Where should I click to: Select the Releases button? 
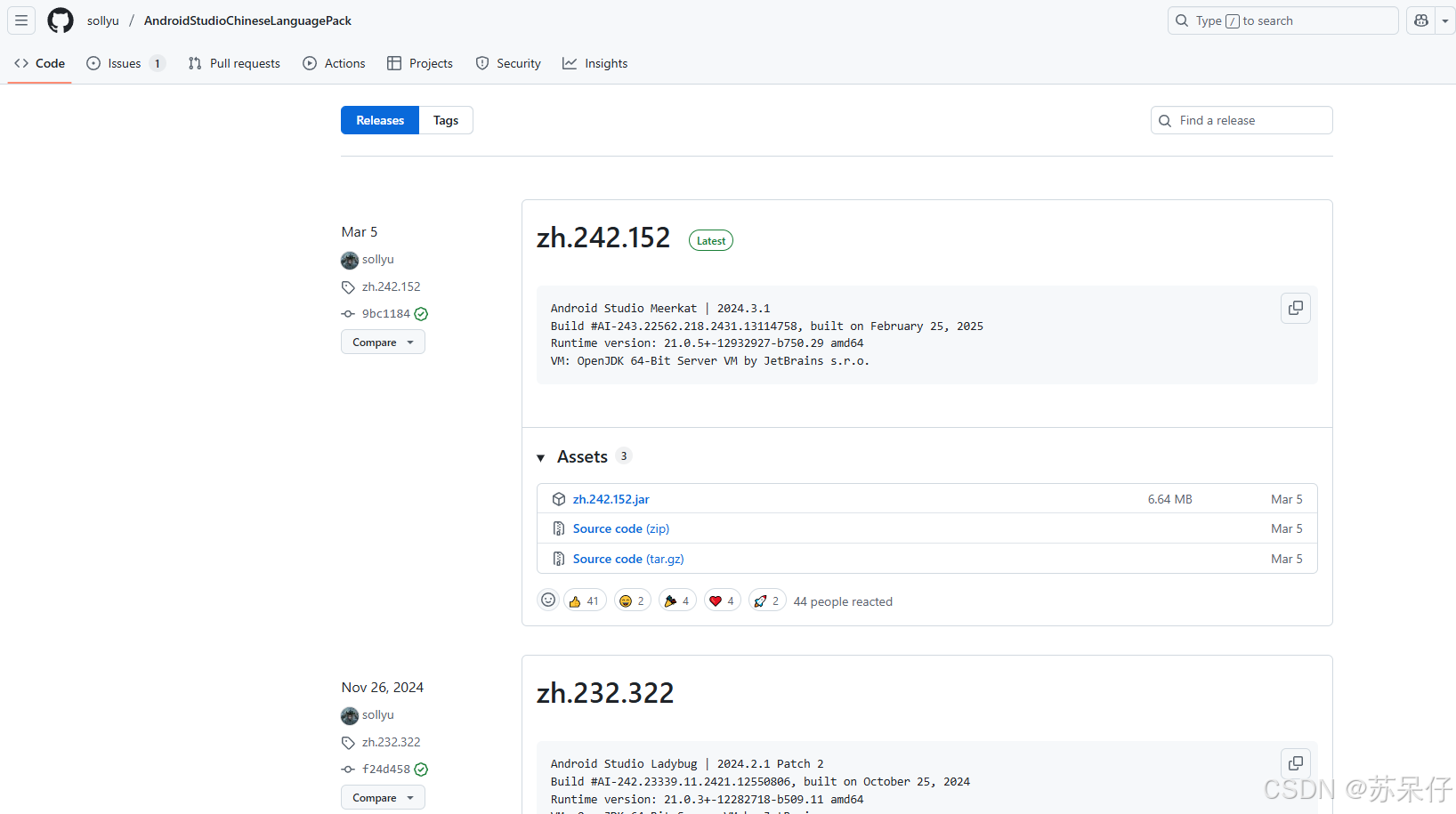380,120
